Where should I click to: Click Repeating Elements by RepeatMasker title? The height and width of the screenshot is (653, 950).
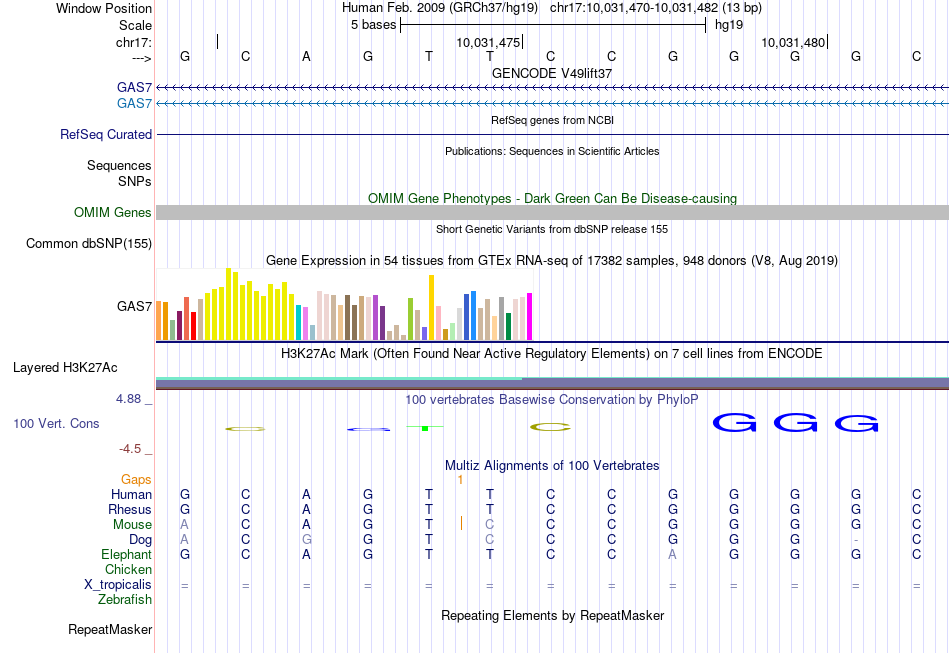coord(553,615)
